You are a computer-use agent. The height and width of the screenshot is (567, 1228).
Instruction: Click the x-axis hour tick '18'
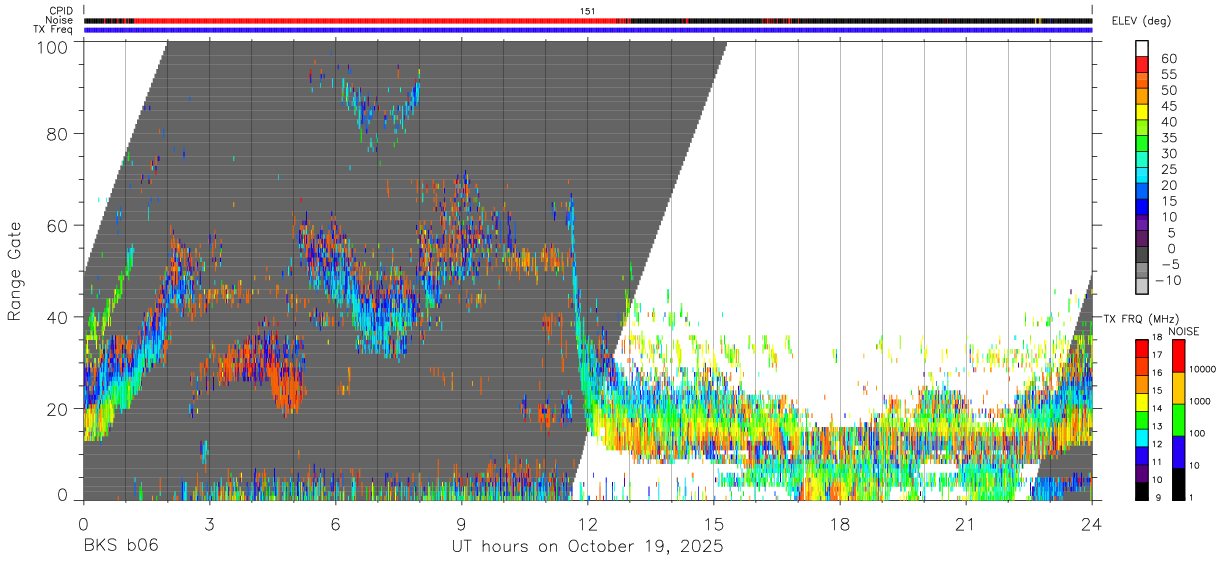(x=839, y=523)
